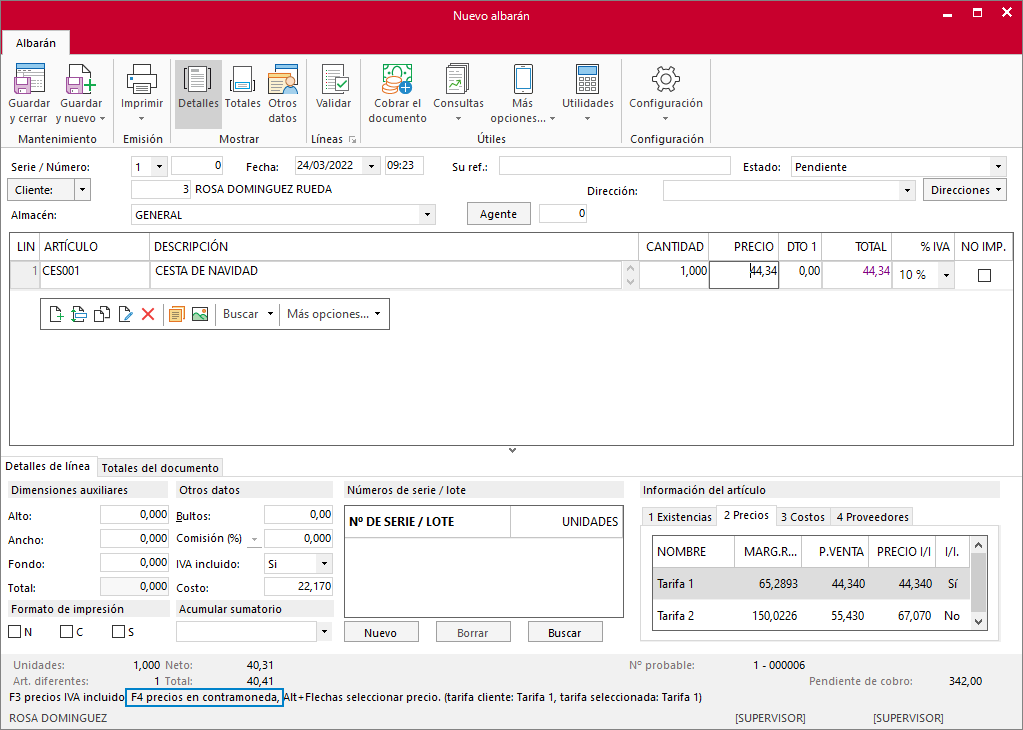The height and width of the screenshot is (730, 1023).
Task: Click the Guardar y cerrar icon
Action: [29, 79]
